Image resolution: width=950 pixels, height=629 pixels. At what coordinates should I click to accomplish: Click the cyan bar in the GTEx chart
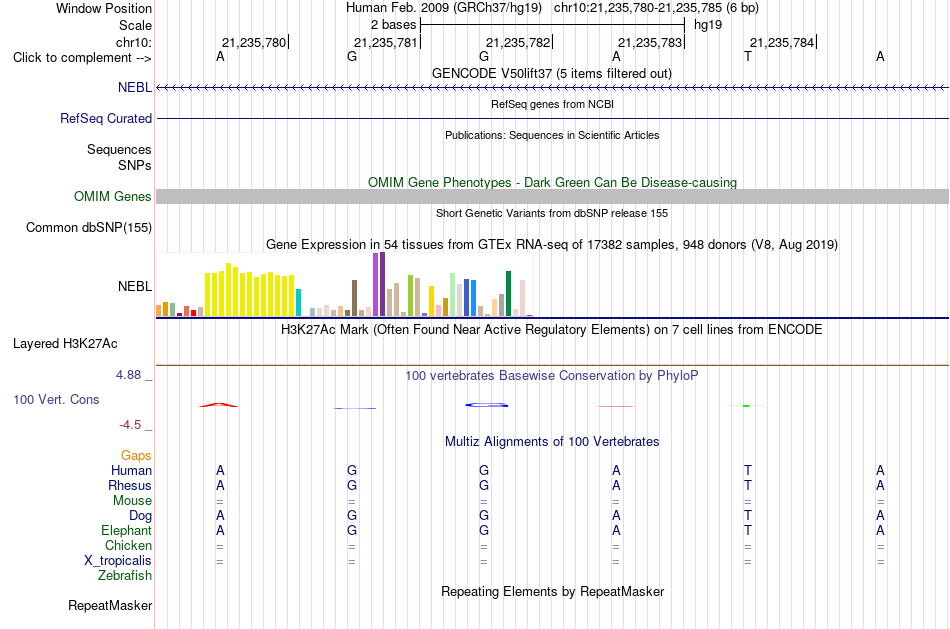(x=299, y=302)
